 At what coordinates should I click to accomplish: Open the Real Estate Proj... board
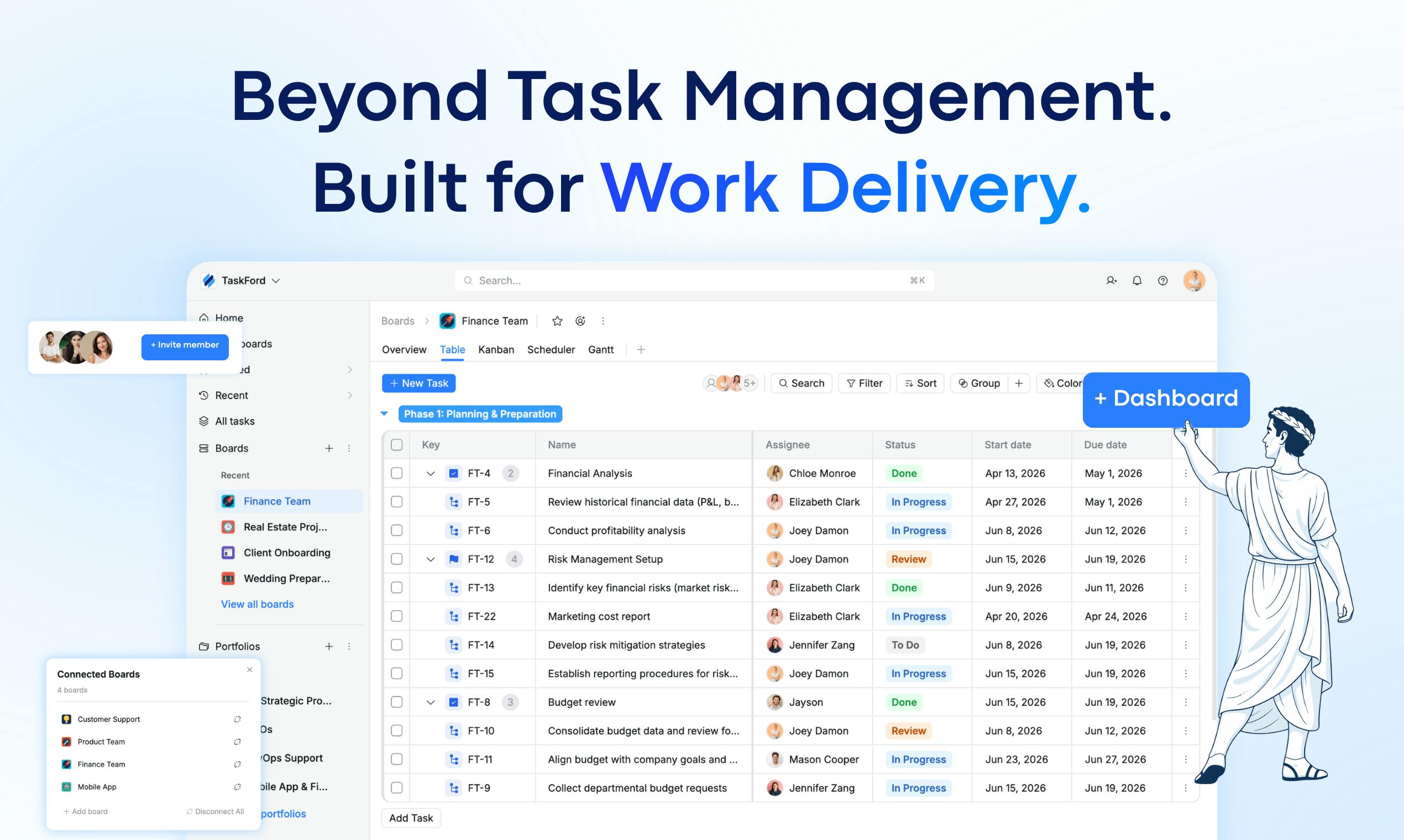[x=289, y=527]
